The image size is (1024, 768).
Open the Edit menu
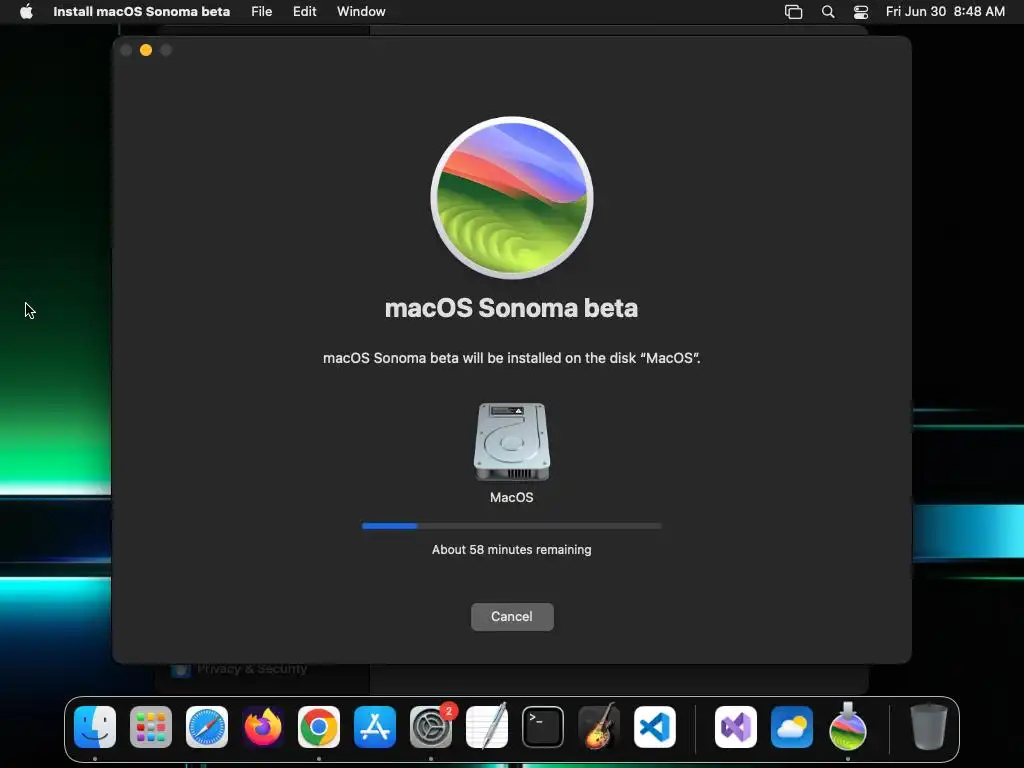[304, 12]
